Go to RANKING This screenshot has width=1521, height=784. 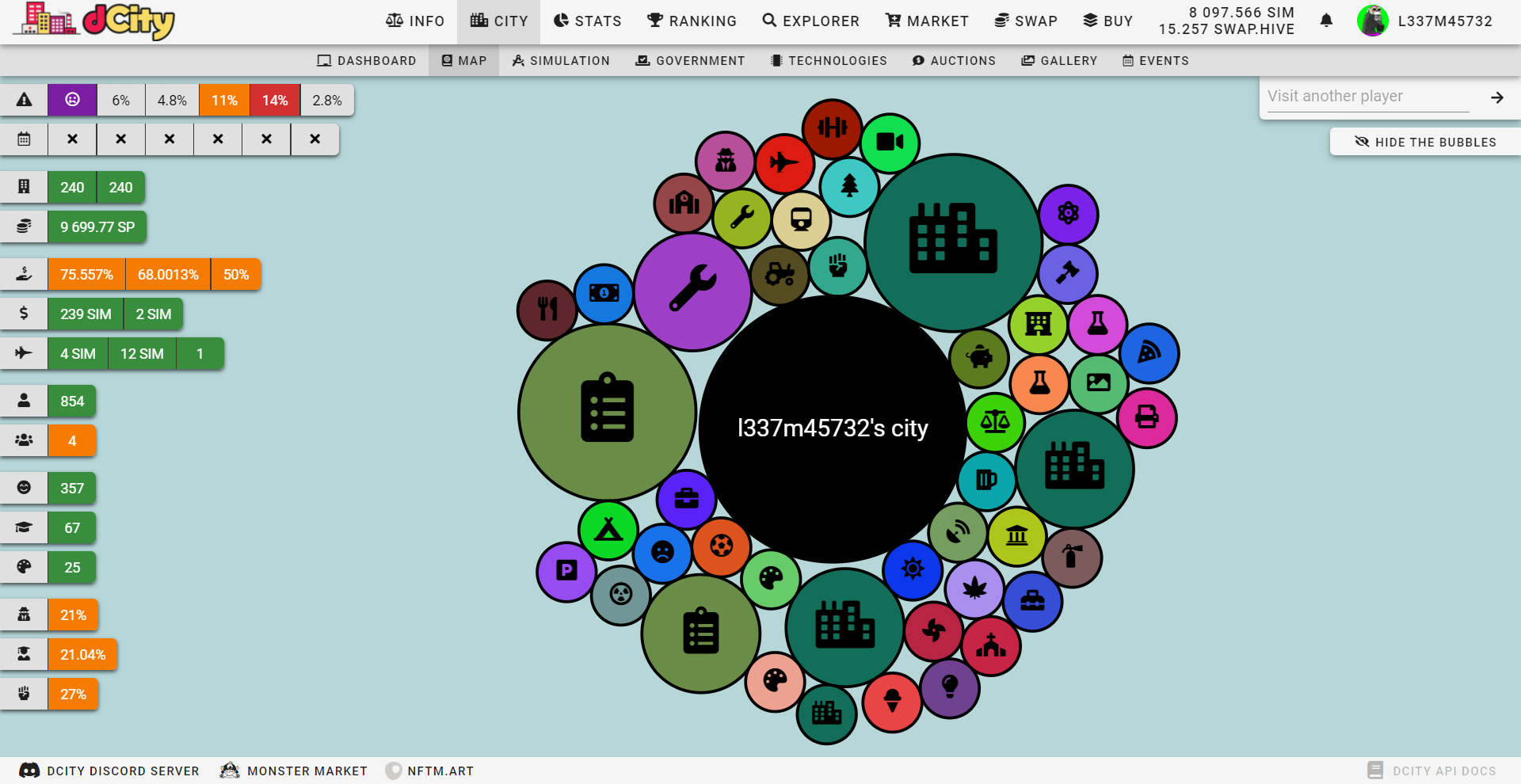[692, 21]
